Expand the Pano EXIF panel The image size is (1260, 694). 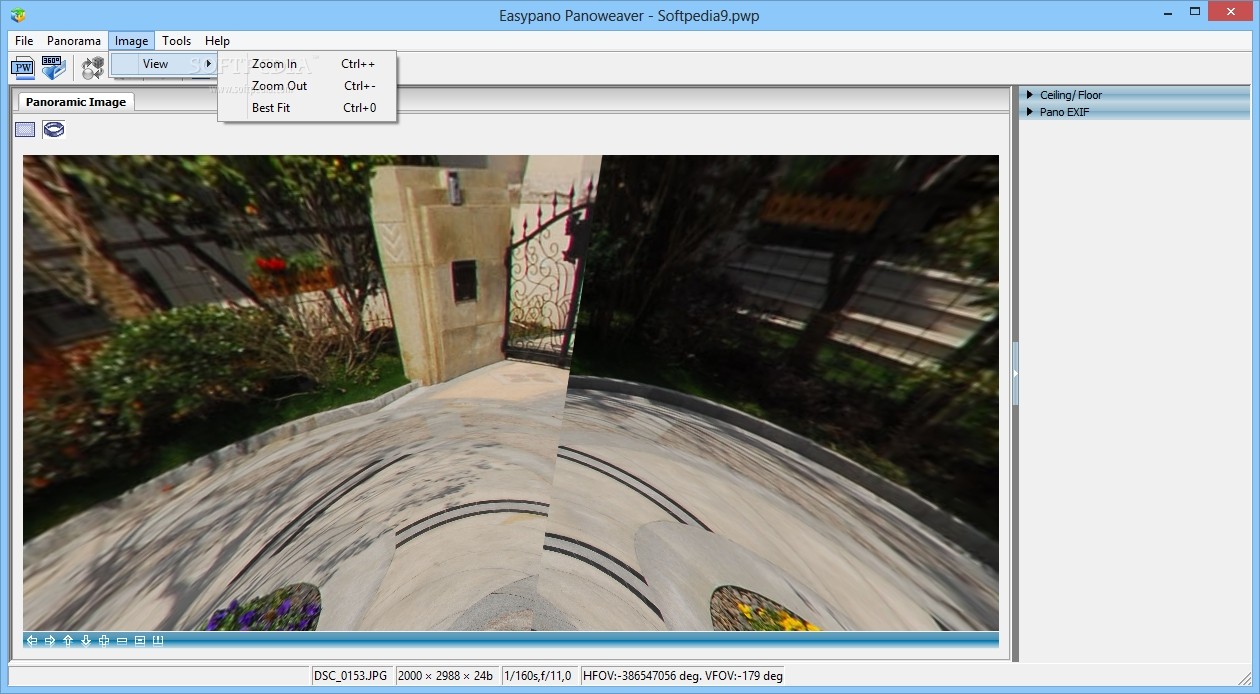[x=1134, y=112]
